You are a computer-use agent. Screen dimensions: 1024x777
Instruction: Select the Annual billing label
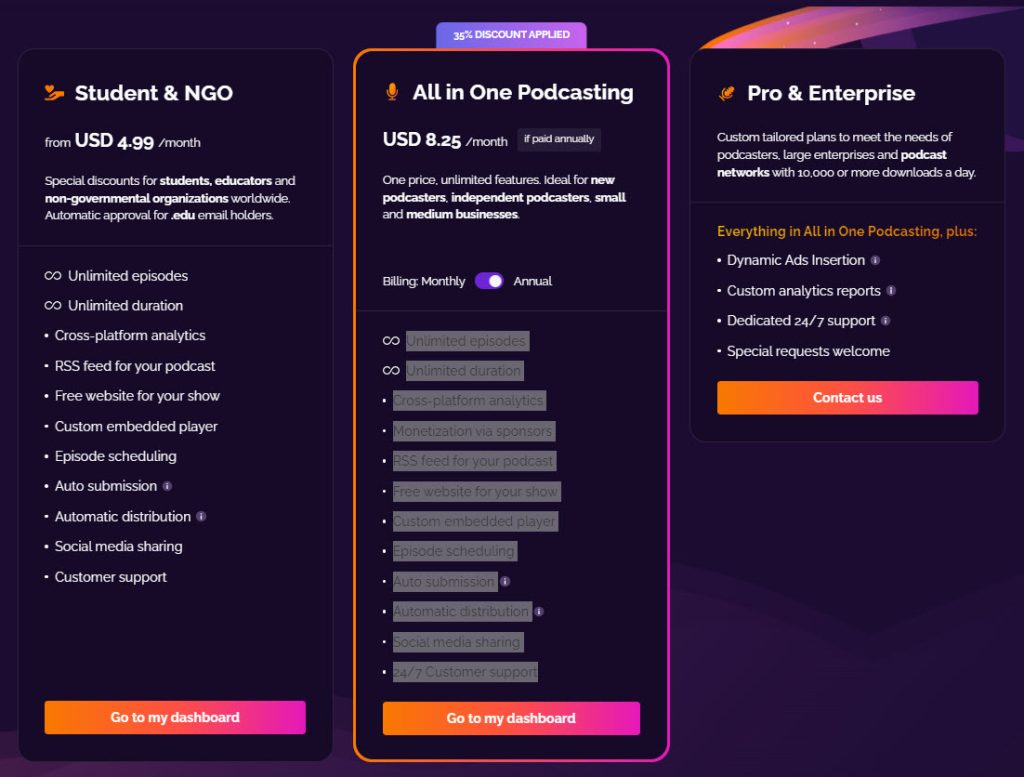coord(533,281)
